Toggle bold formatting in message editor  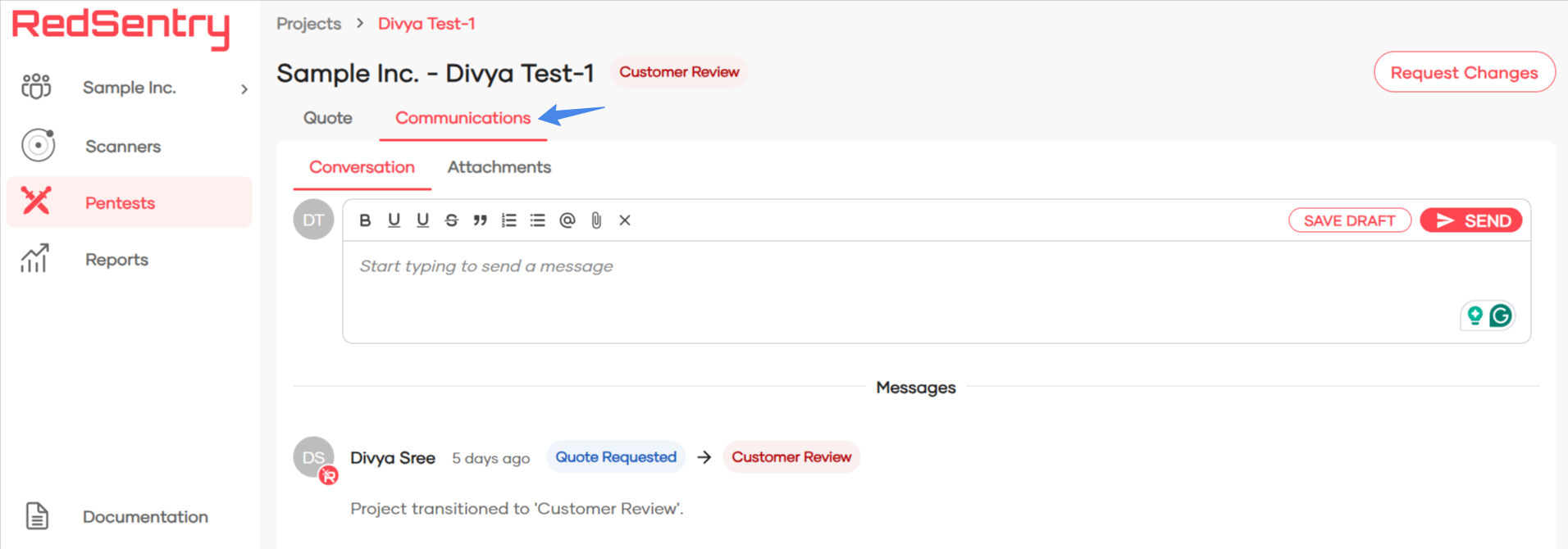pos(366,220)
